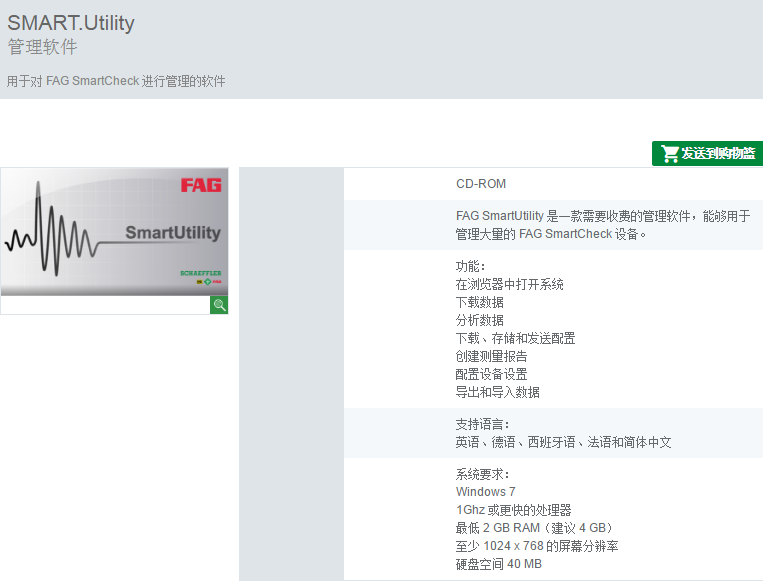Click the 系统要求: heading
The width and height of the screenshot is (763, 581).
pos(482,474)
